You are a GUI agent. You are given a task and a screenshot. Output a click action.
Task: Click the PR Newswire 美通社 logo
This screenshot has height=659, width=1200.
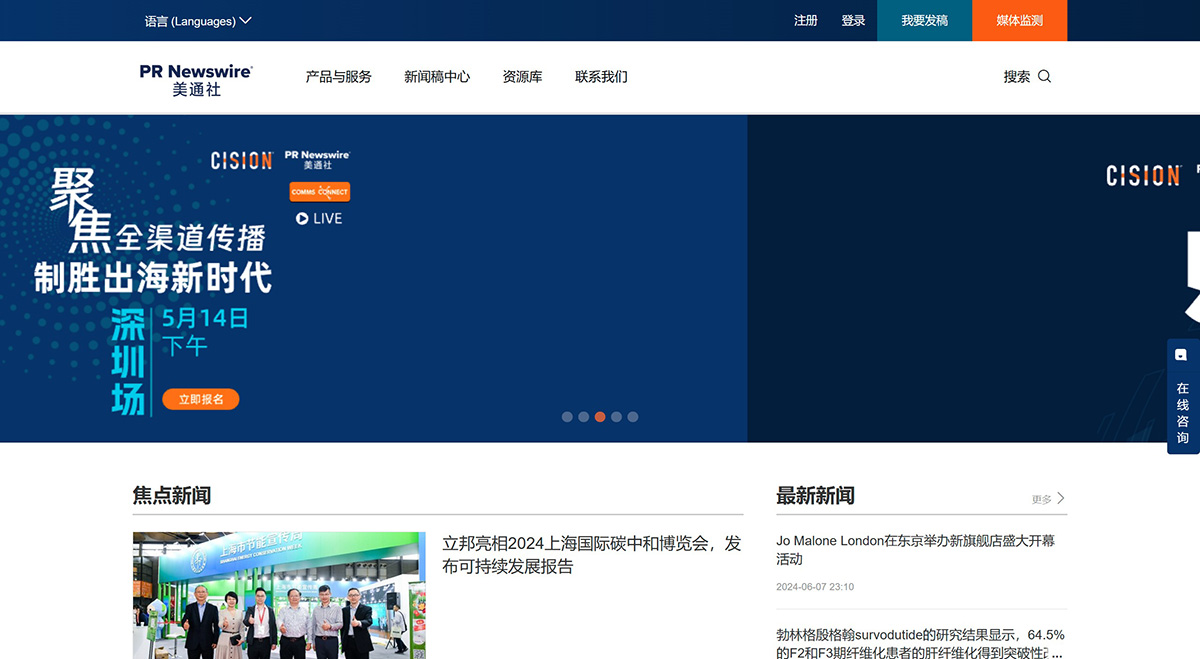[195, 77]
